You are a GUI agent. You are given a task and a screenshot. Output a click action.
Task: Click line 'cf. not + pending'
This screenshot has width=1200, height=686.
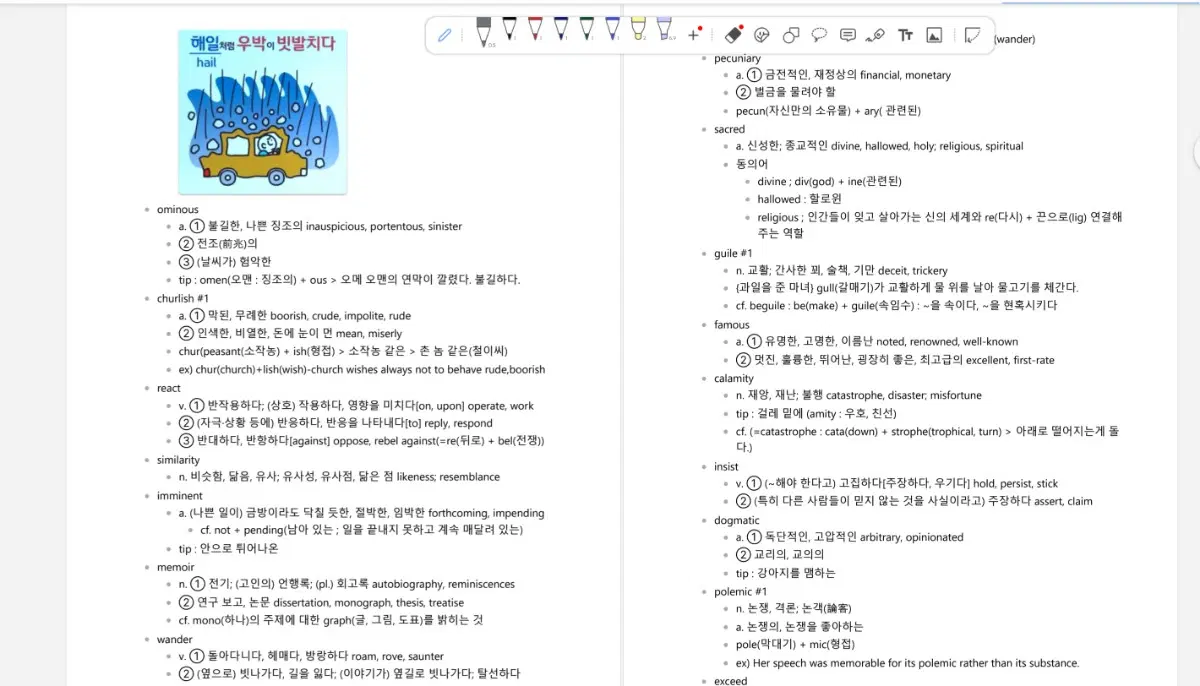point(361,530)
